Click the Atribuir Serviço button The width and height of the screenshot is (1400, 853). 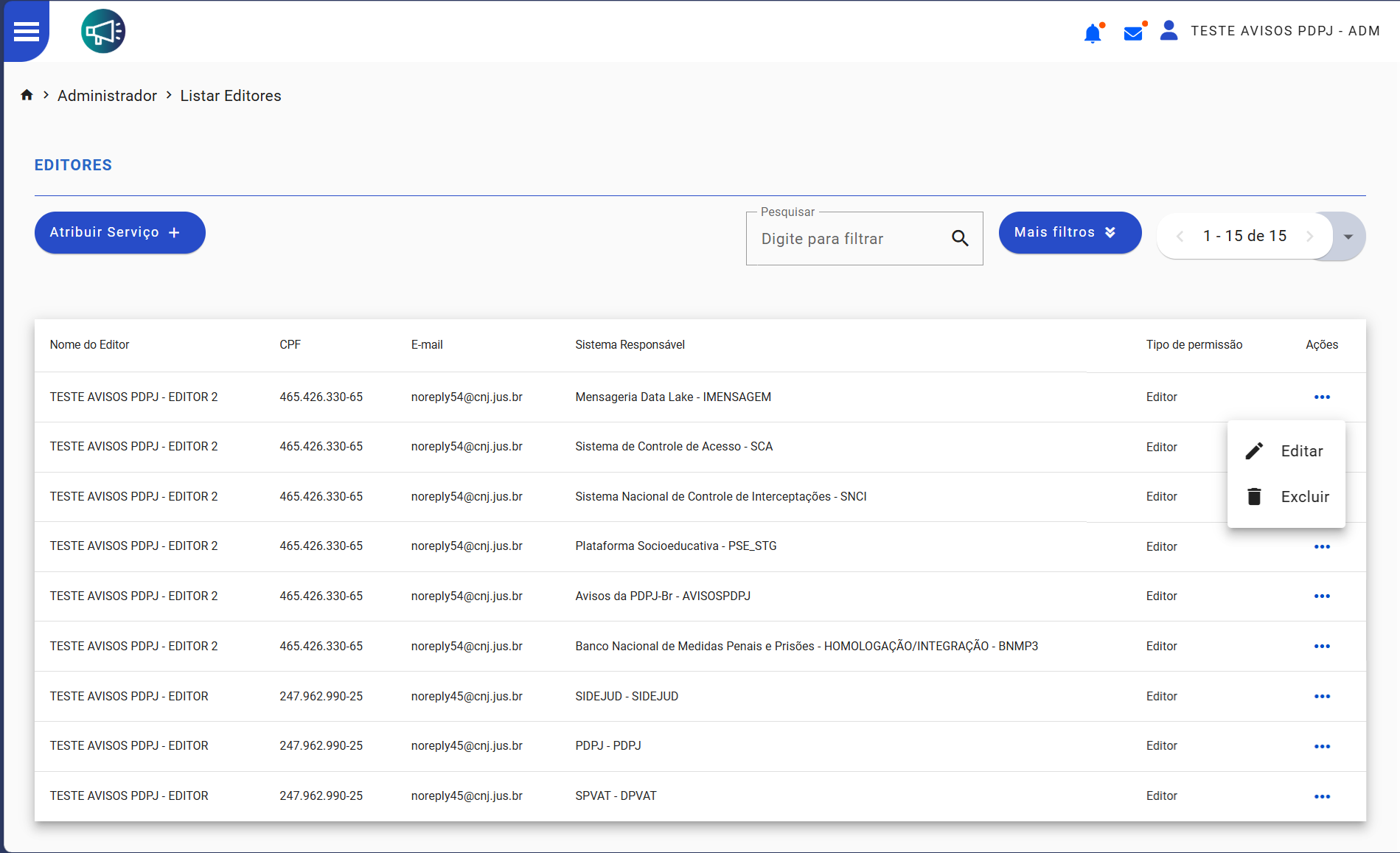(119, 233)
